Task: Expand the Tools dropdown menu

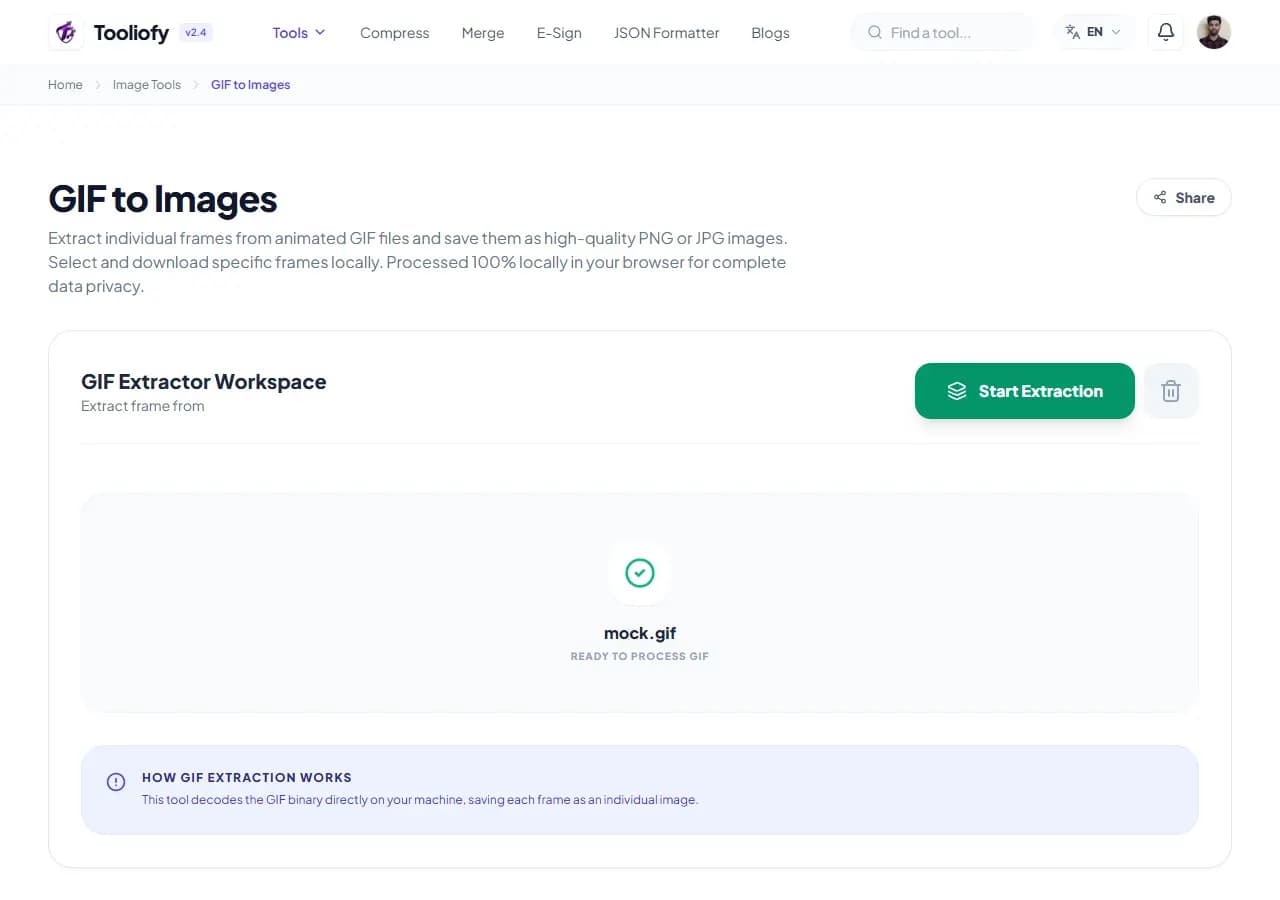Action: (x=299, y=32)
